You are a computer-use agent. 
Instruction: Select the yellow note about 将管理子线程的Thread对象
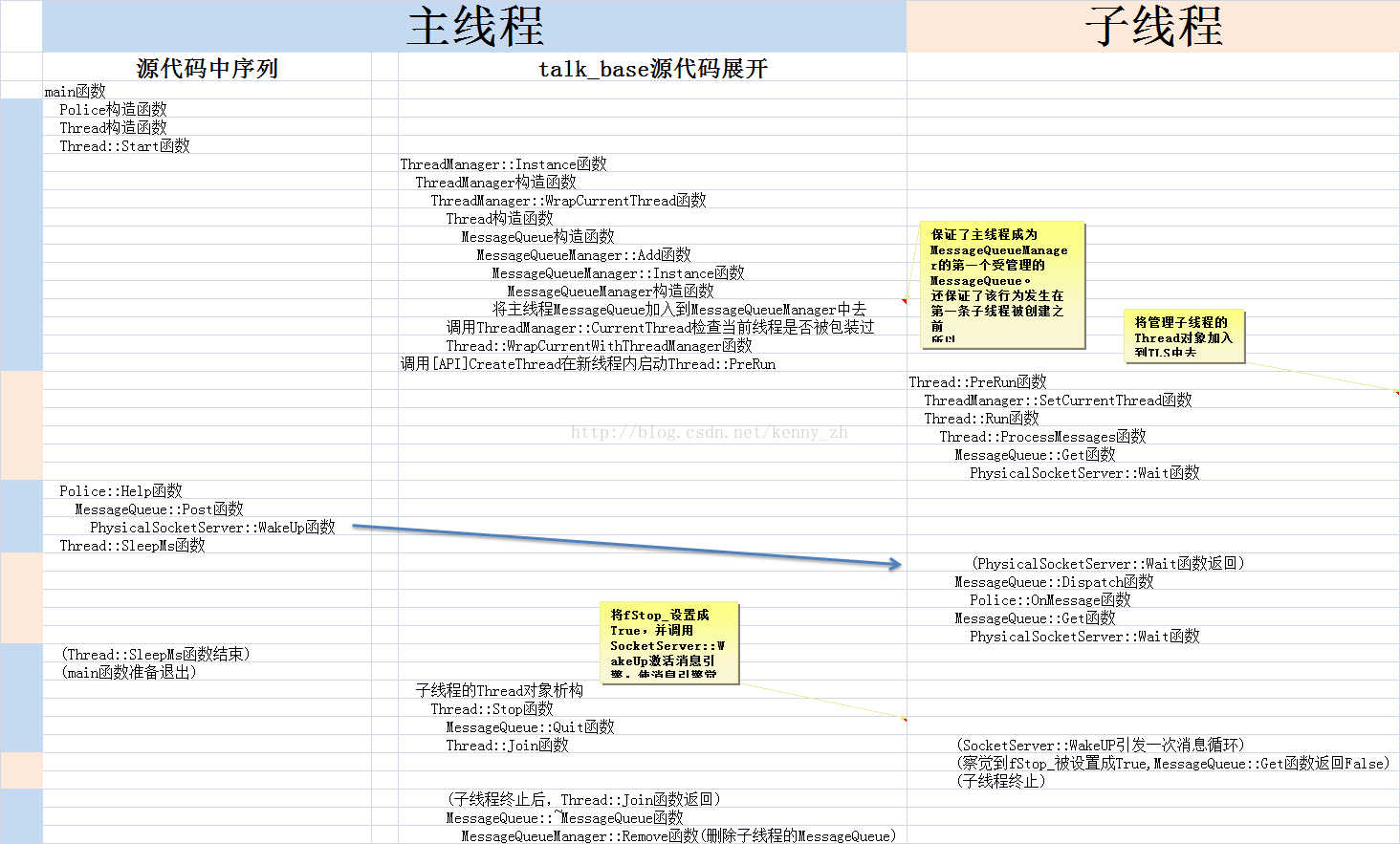(1184, 336)
